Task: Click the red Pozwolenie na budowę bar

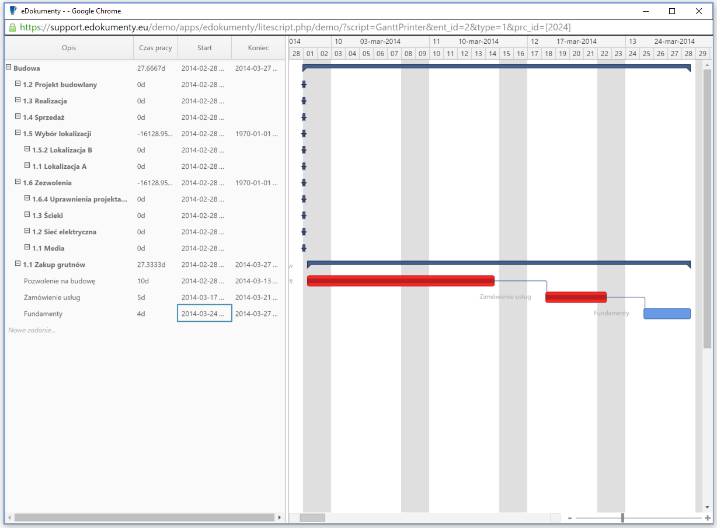Action: [x=400, y=281]
